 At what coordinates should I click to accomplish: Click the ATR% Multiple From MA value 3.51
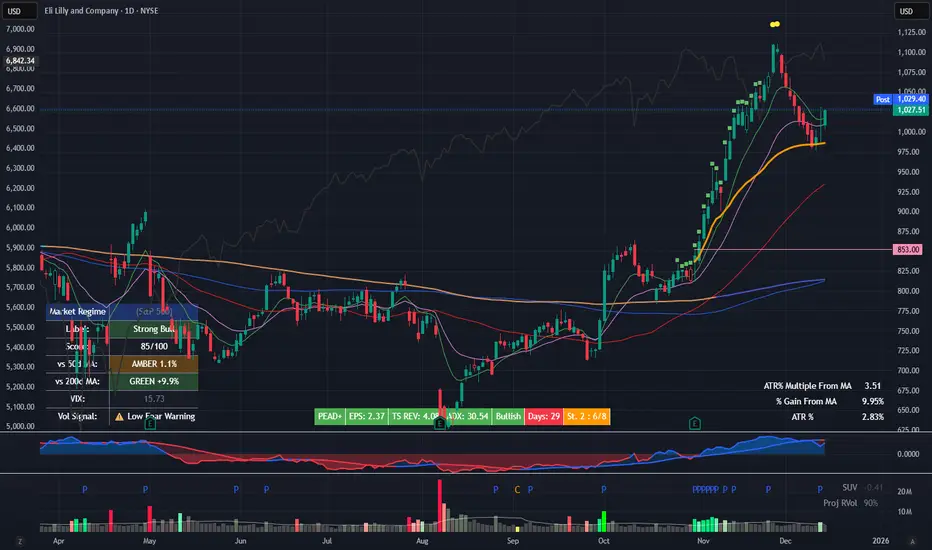[873, 386]
